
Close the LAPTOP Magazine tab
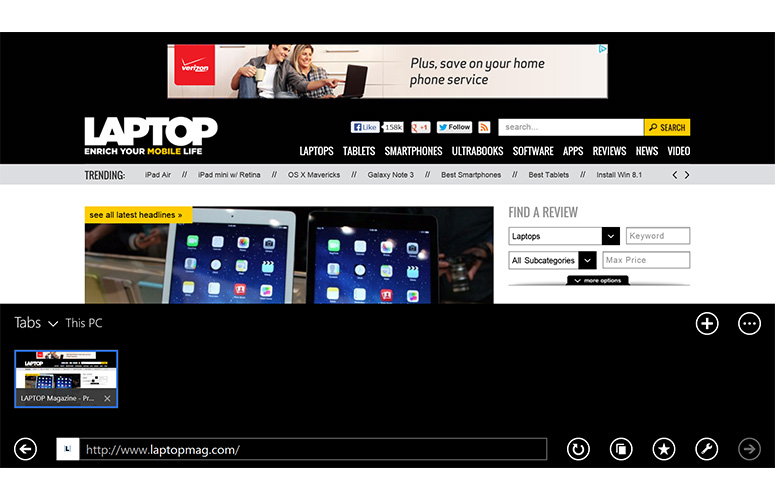point(107,398)
